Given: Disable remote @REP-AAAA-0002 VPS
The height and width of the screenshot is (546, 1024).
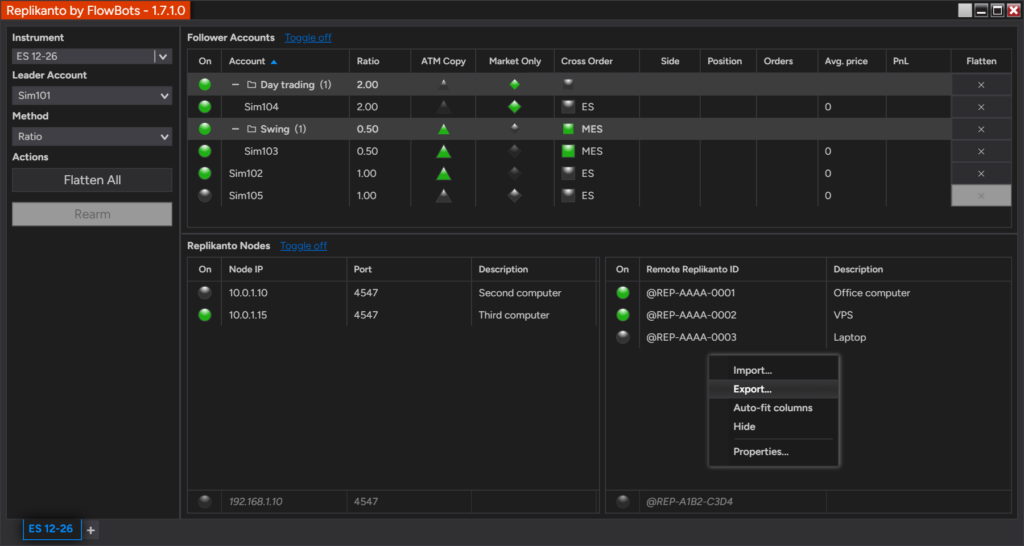Looking at the screenshot, I should (x=623, y=315).
